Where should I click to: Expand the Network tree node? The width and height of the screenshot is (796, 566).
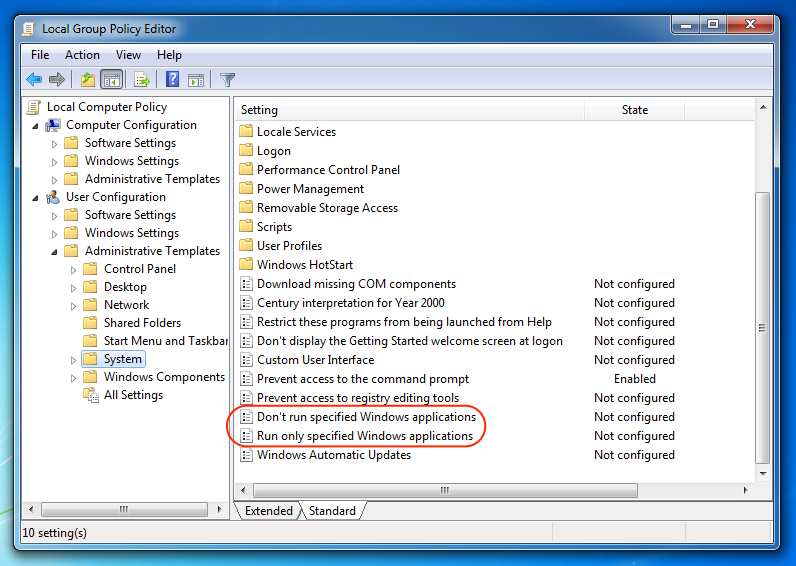(x=73, y=306)
